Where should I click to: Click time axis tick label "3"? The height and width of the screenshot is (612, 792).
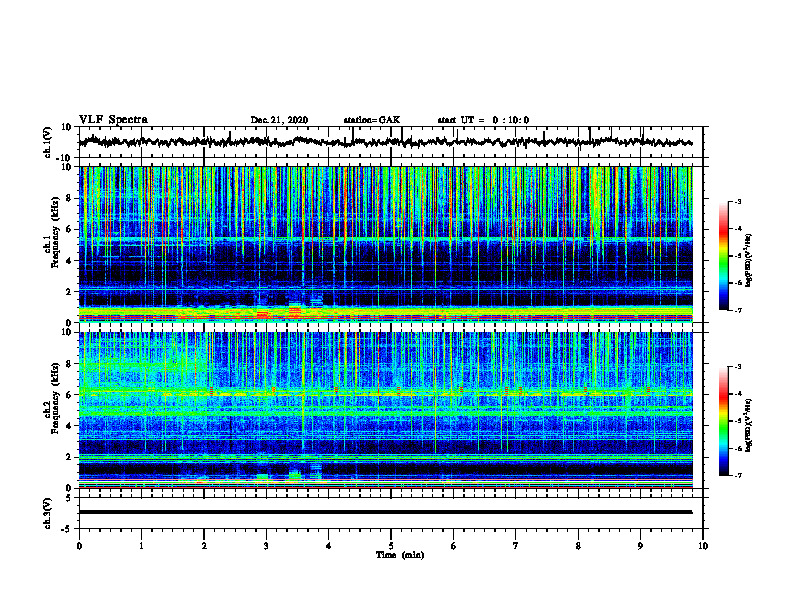(266, 546)
